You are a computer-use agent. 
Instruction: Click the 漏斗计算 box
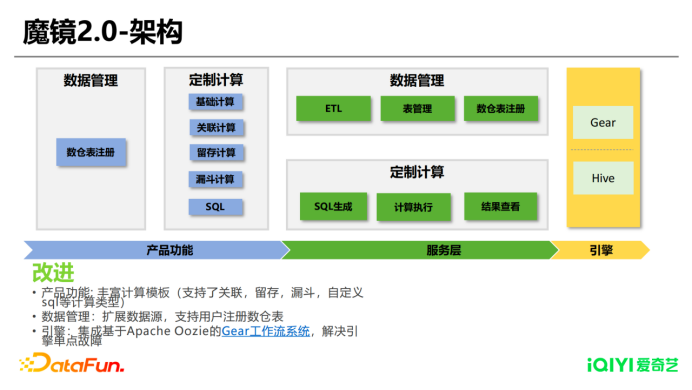click(x=215, y=179)
